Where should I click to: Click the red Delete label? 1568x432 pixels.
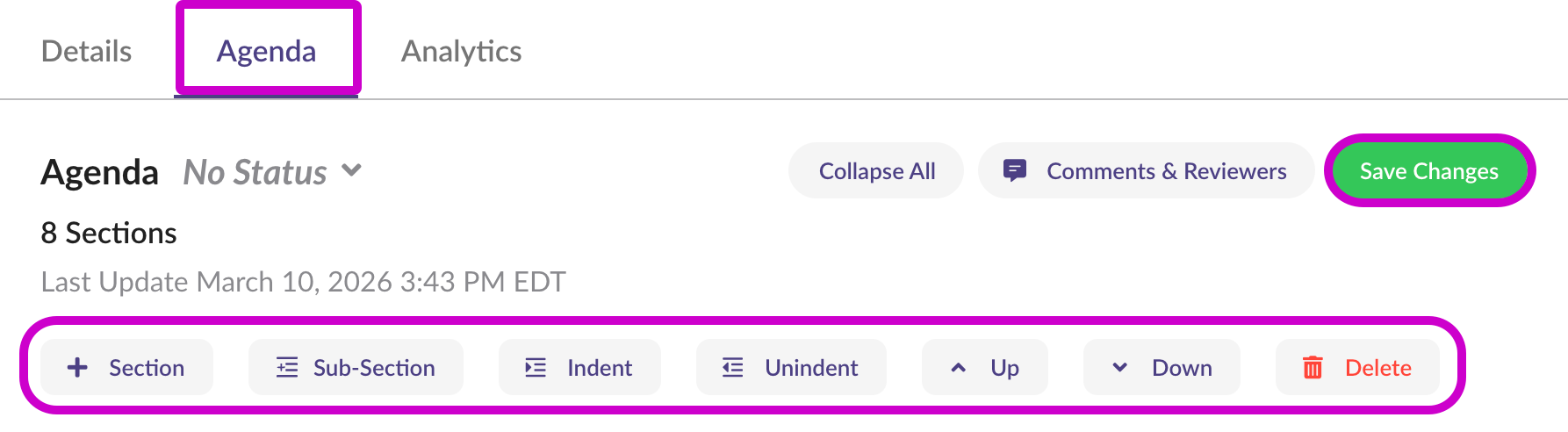click(x=1377, y=368)
